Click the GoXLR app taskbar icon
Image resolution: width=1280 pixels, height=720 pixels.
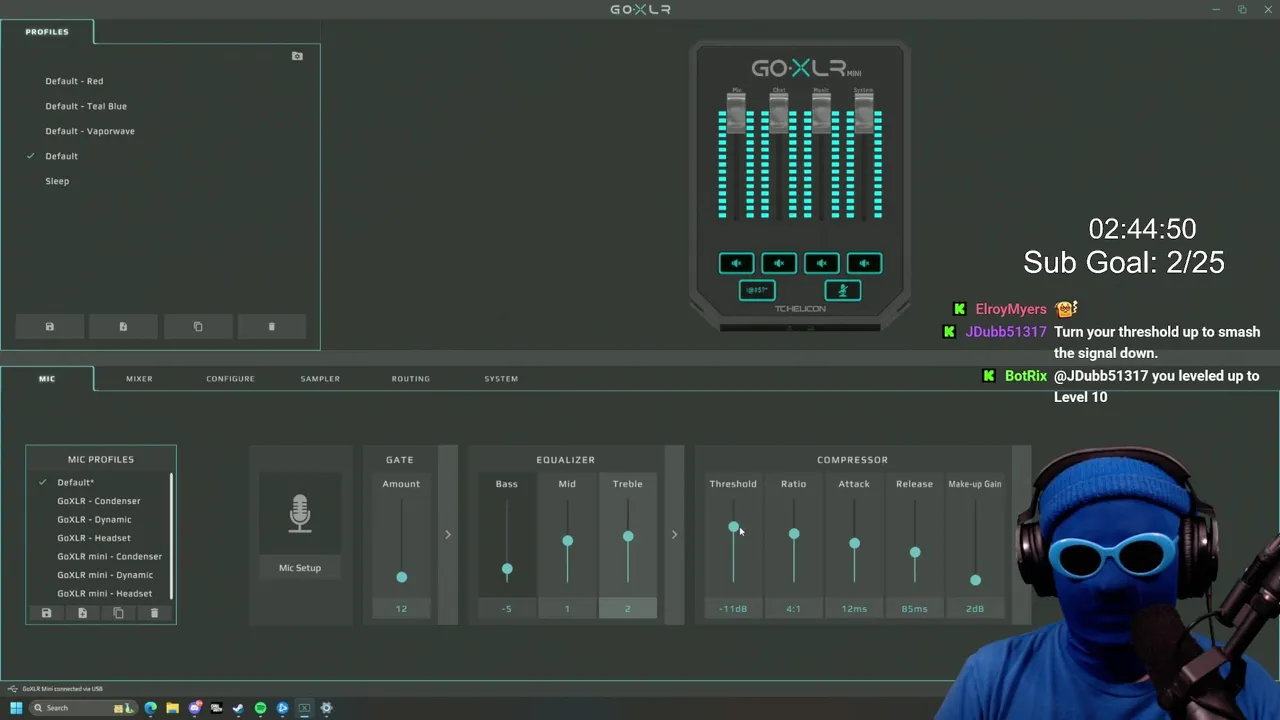click(x=304, y=708)
